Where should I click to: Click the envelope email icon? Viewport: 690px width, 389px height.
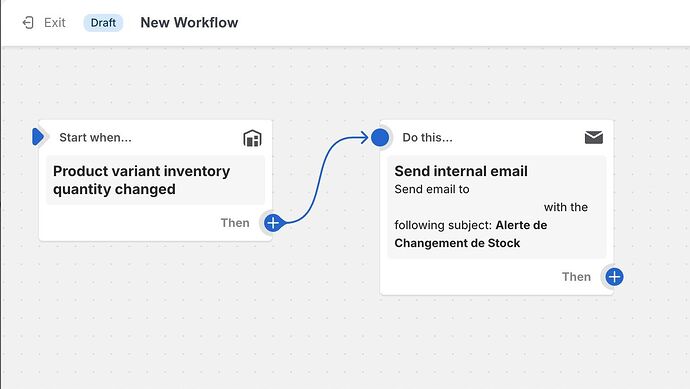click(x=594, y=137)
